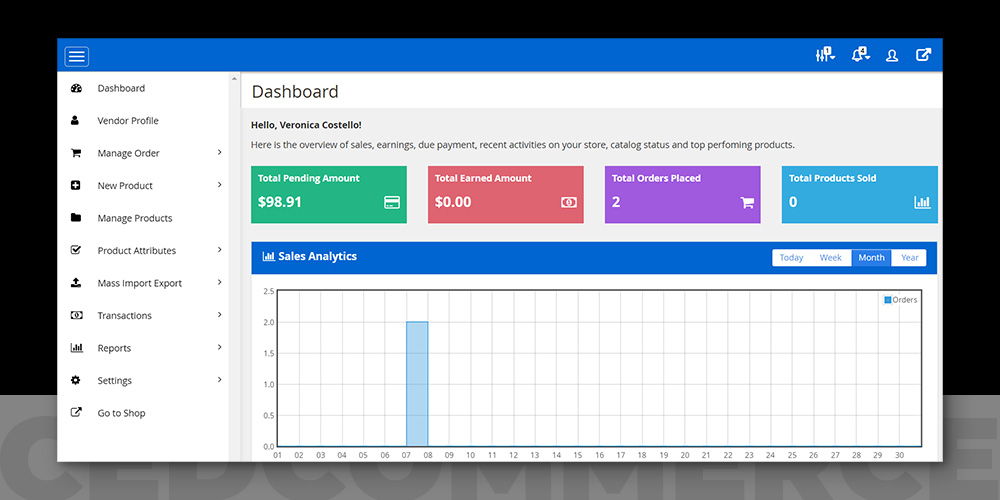Click the Settings gear icon in sidebar
This screenshot has height=500, width=1000.
tap(76, 380)
